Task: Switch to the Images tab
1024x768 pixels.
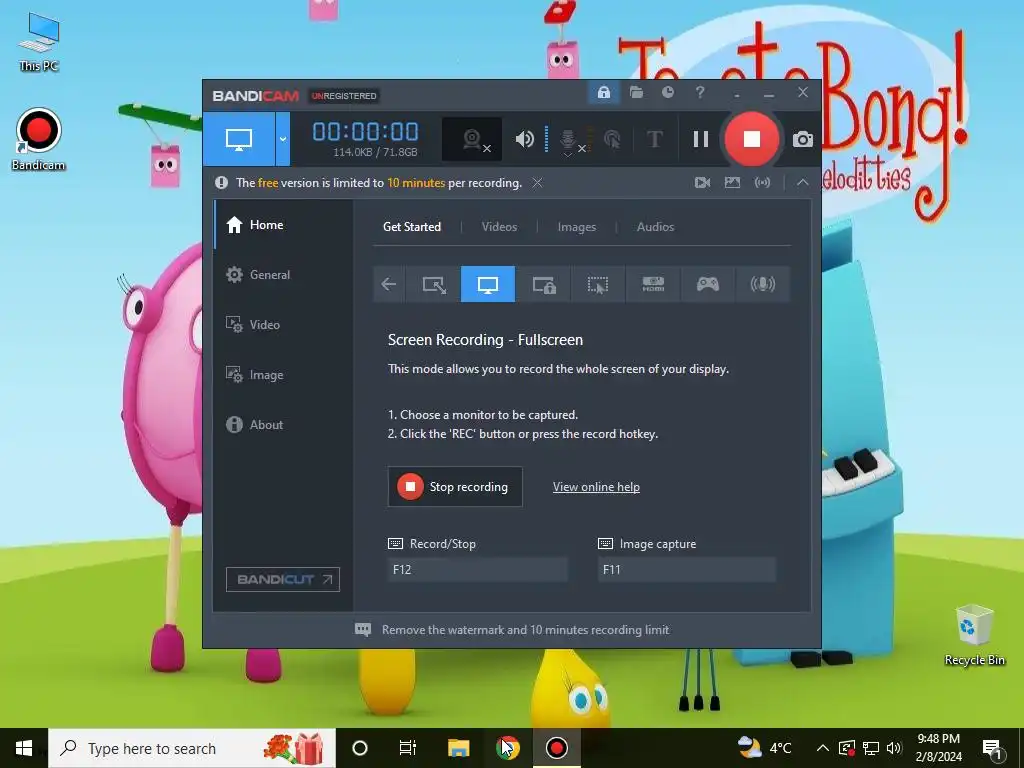Action: tap(577, 227)
